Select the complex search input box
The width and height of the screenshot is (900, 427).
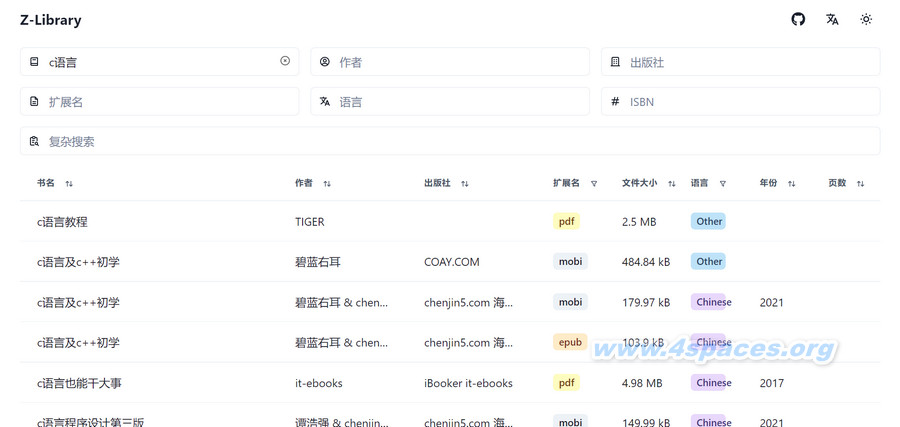point(450,142)
